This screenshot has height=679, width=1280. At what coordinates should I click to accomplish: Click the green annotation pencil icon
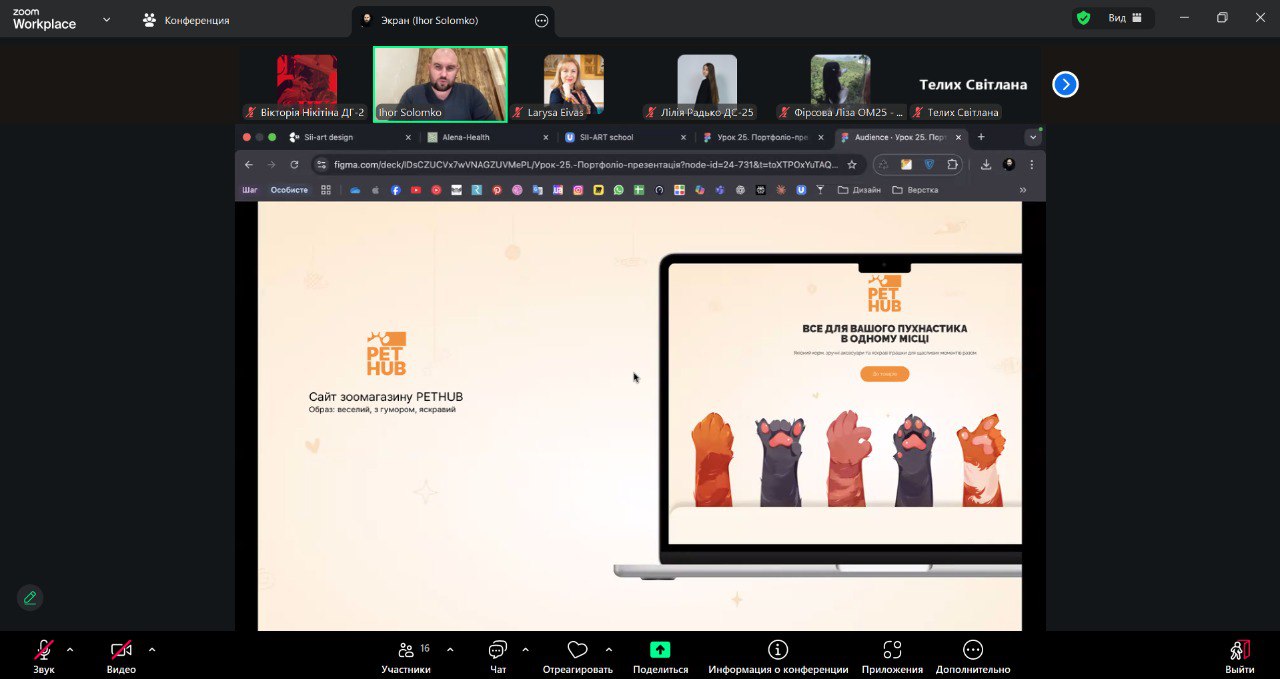[30, 598]
